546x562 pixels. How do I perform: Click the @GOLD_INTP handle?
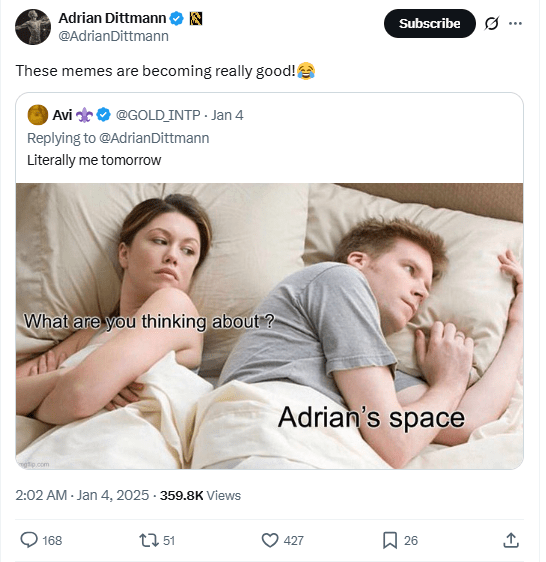tap(158, 115)
